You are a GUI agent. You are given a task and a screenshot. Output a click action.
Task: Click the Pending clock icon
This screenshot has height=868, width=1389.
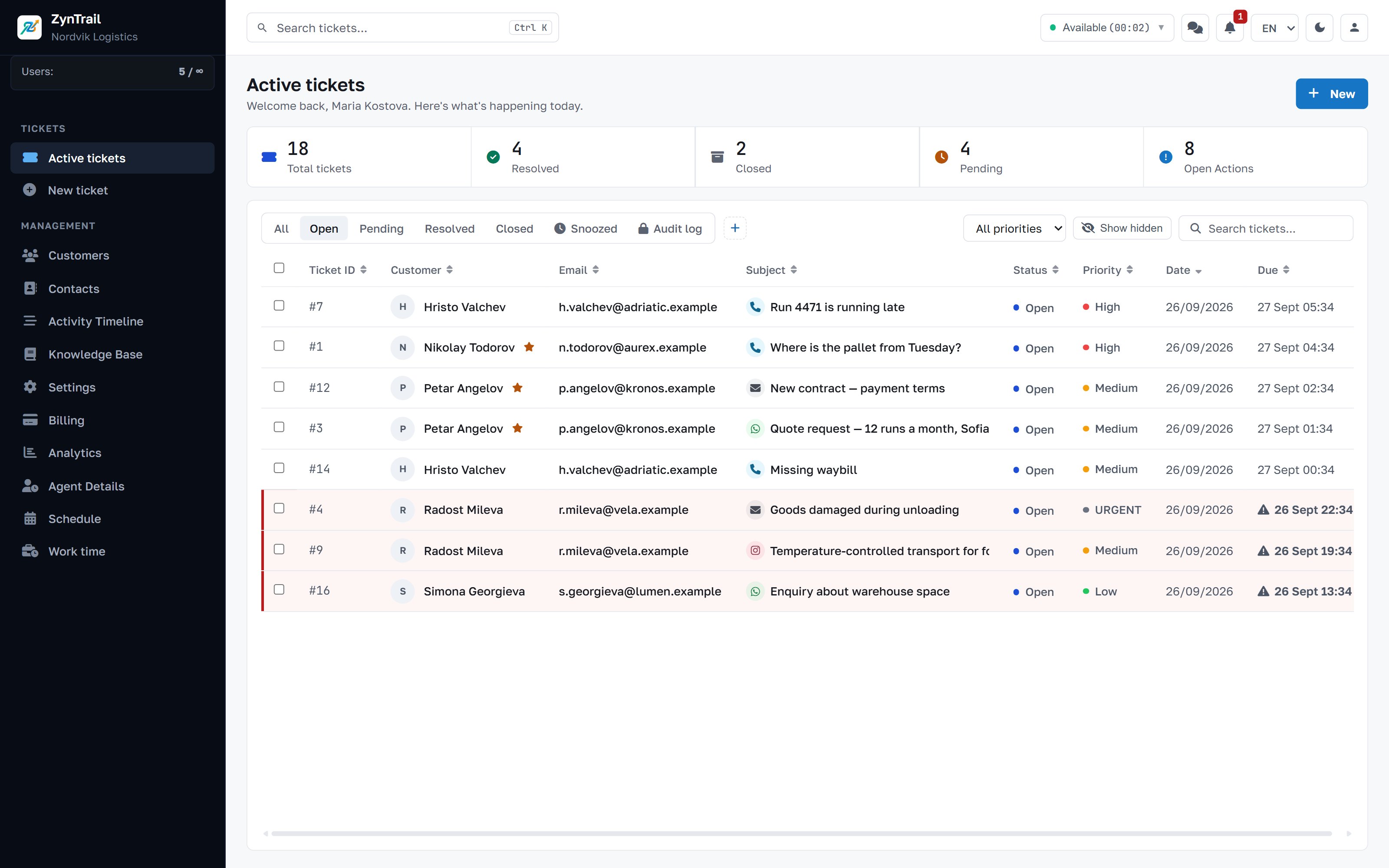[x=941, y=157]
